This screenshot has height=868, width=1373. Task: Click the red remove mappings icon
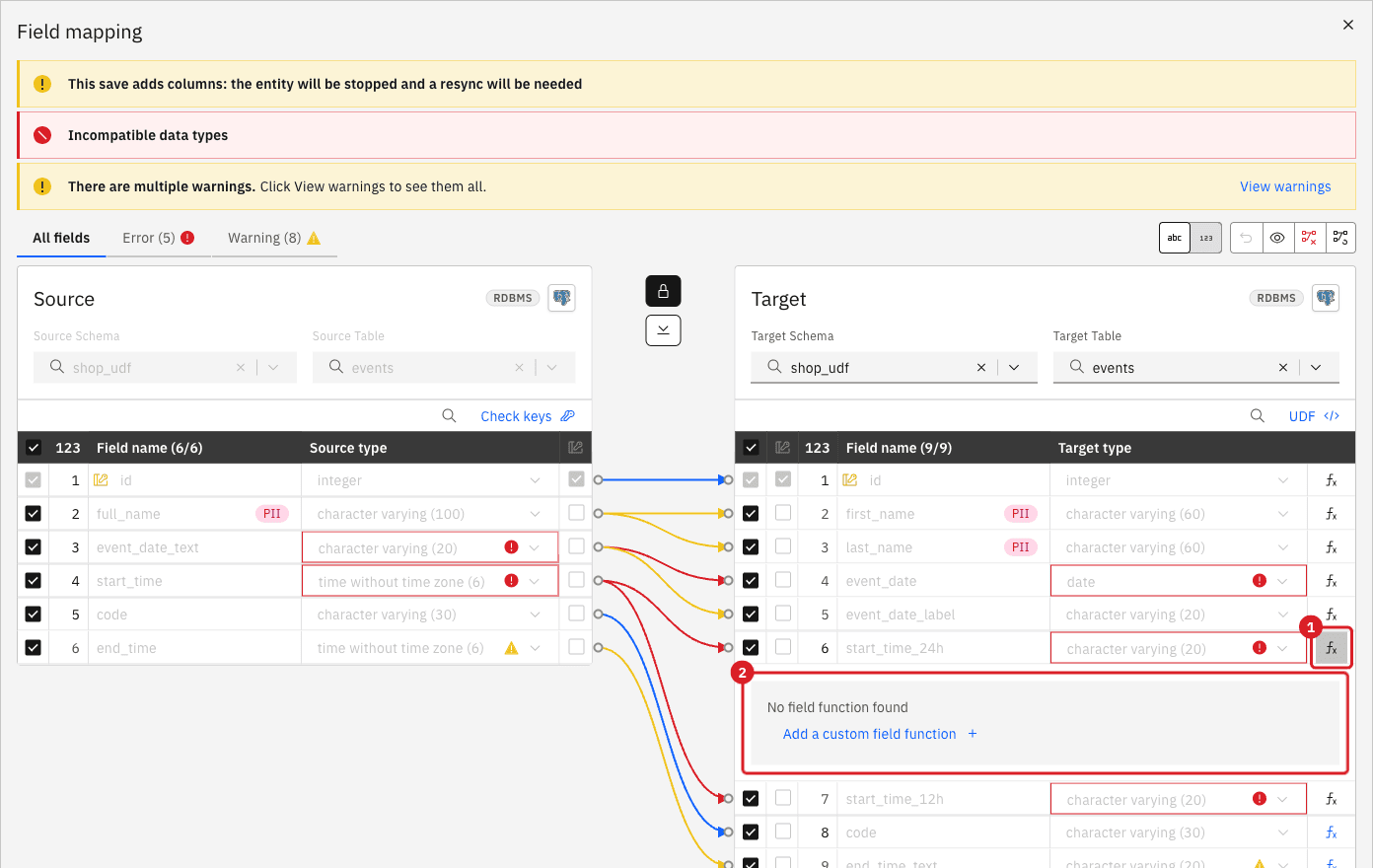point(1309,238)
